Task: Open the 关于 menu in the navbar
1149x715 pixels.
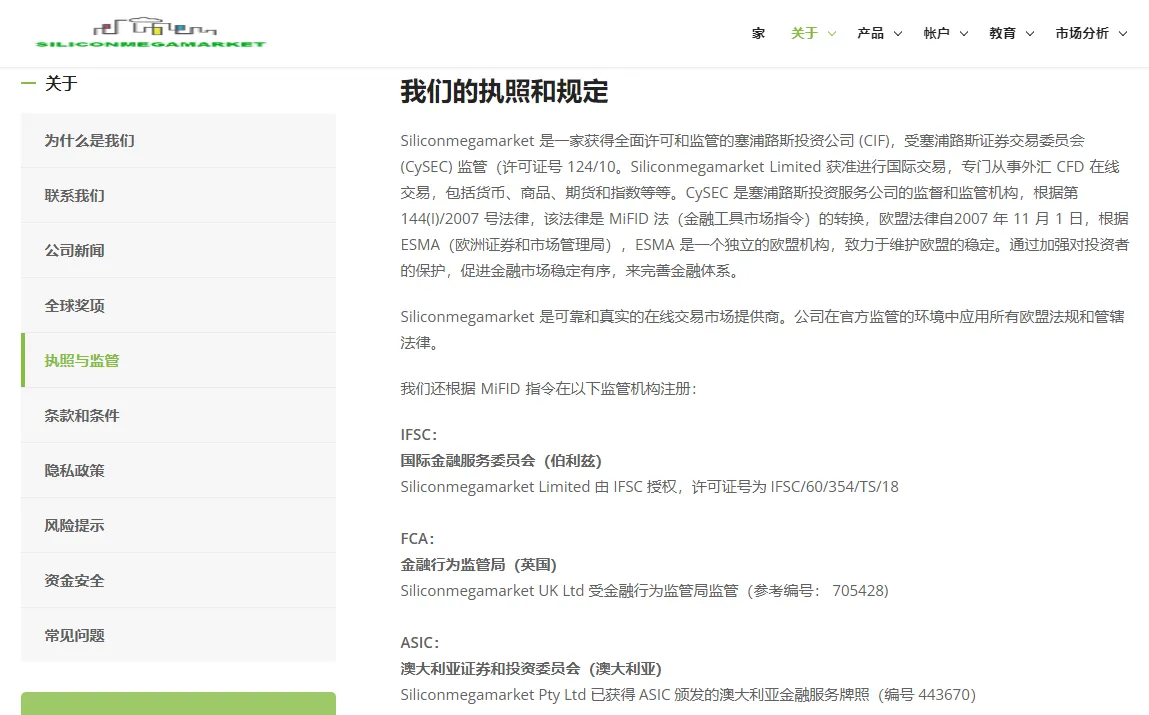Action: coord(804,33)
